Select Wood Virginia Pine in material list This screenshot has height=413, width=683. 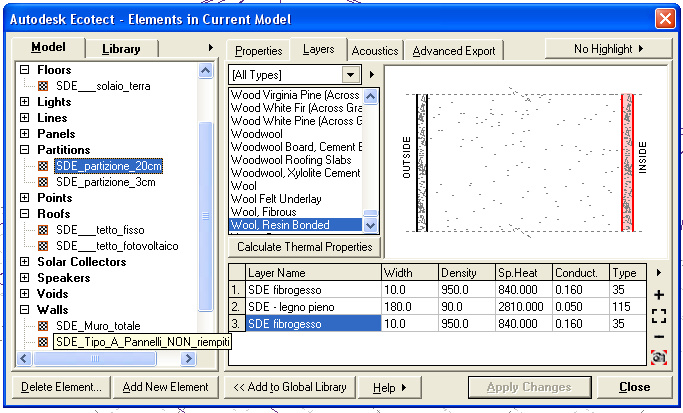(x=295, y=95)
